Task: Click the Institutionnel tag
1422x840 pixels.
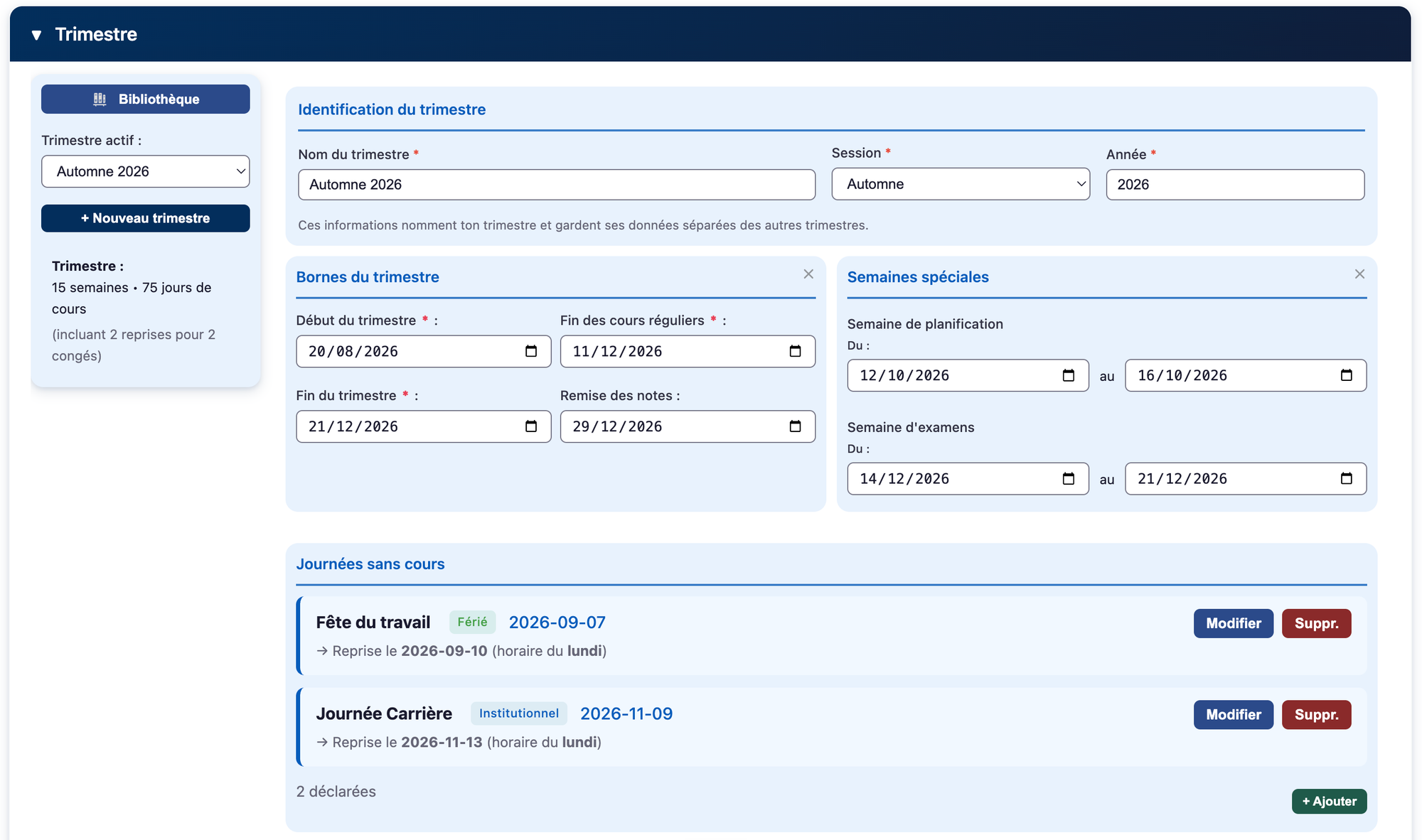Action: coord(519,714)
